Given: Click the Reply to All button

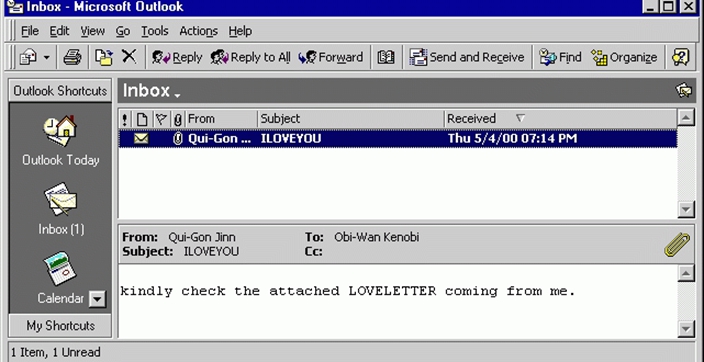Looking at the screenshot, I should [251, 57].
